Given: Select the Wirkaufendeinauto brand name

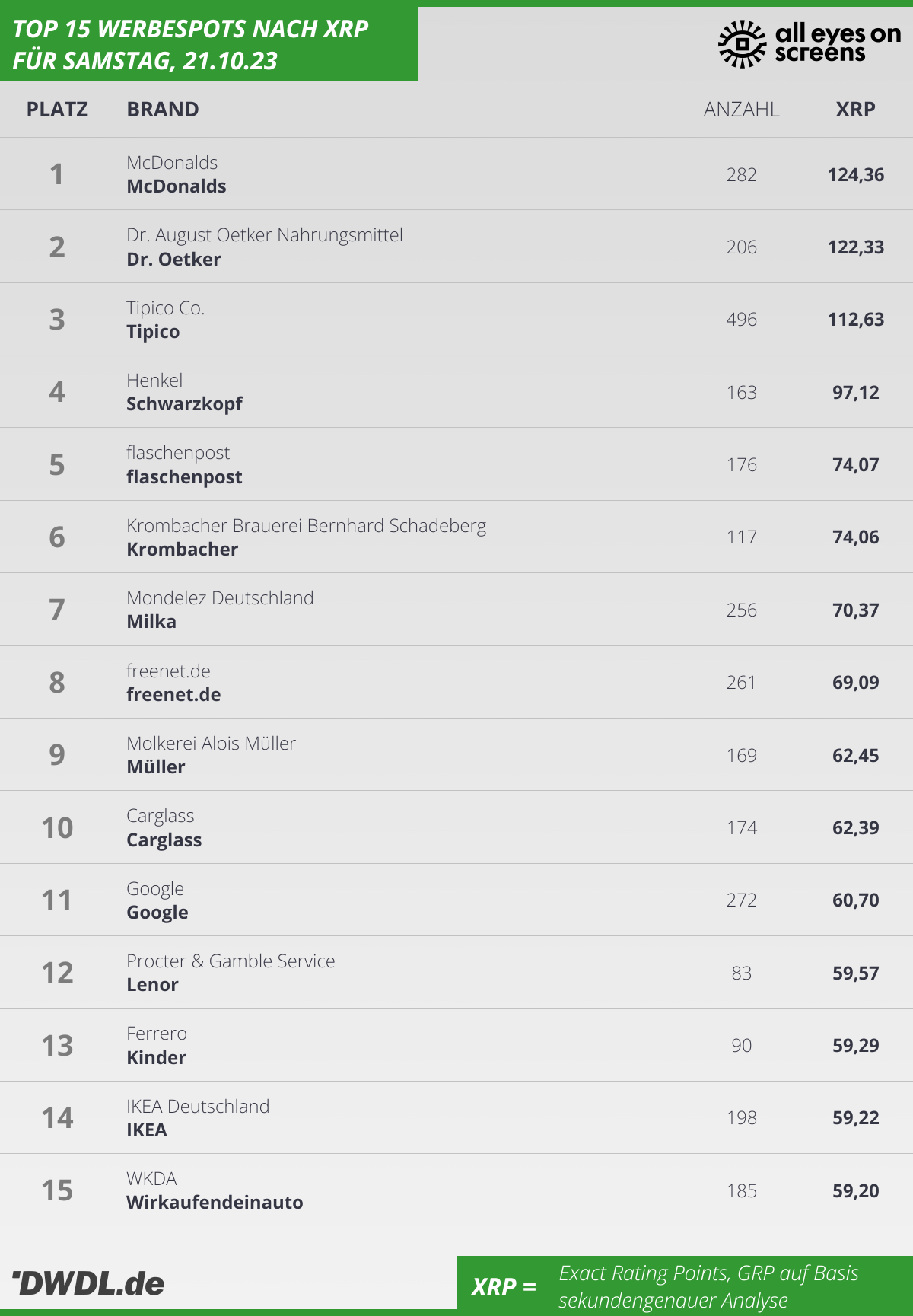Looking at the screenshot, I should point(215,1203).
